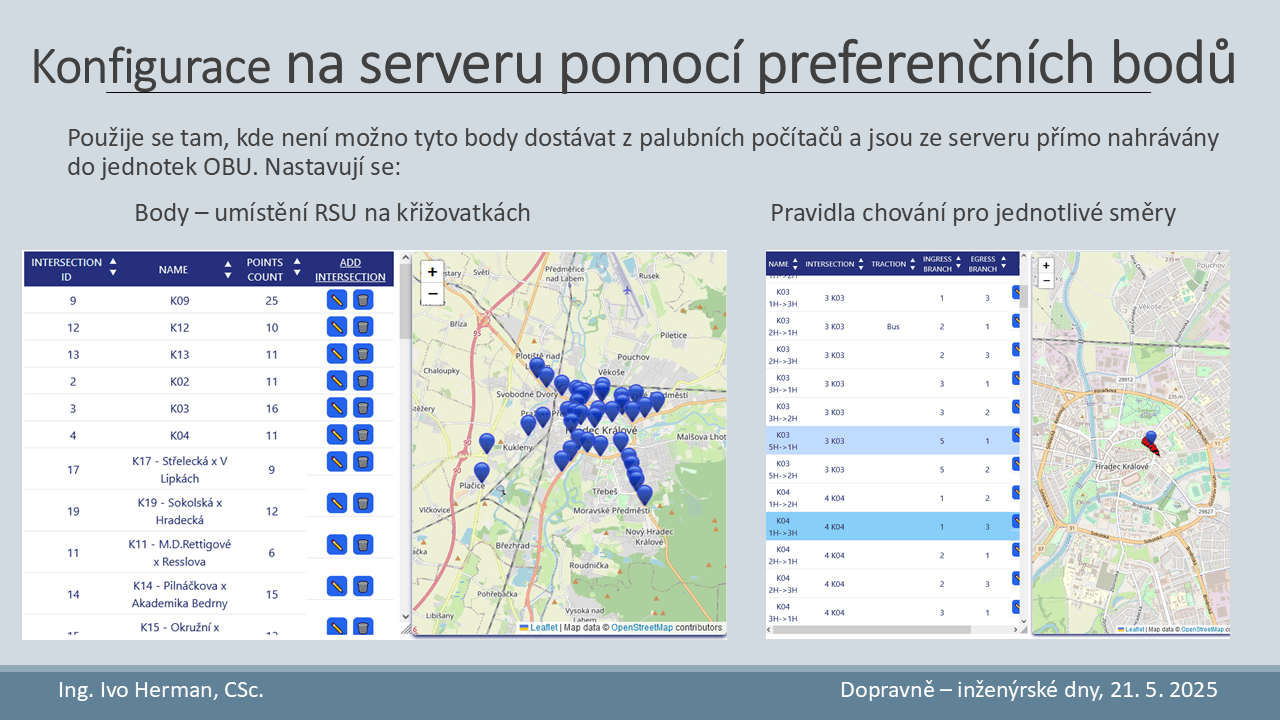Click rule row K04 2H->3H

coord(892,583)
